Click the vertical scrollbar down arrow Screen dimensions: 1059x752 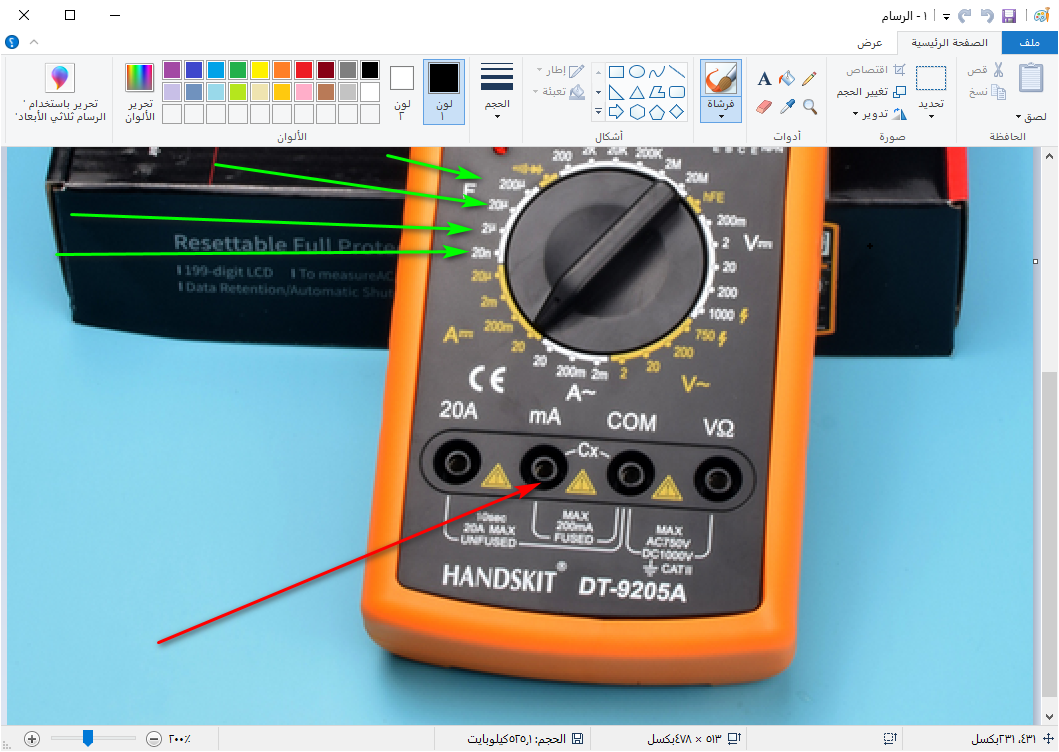1049,717
